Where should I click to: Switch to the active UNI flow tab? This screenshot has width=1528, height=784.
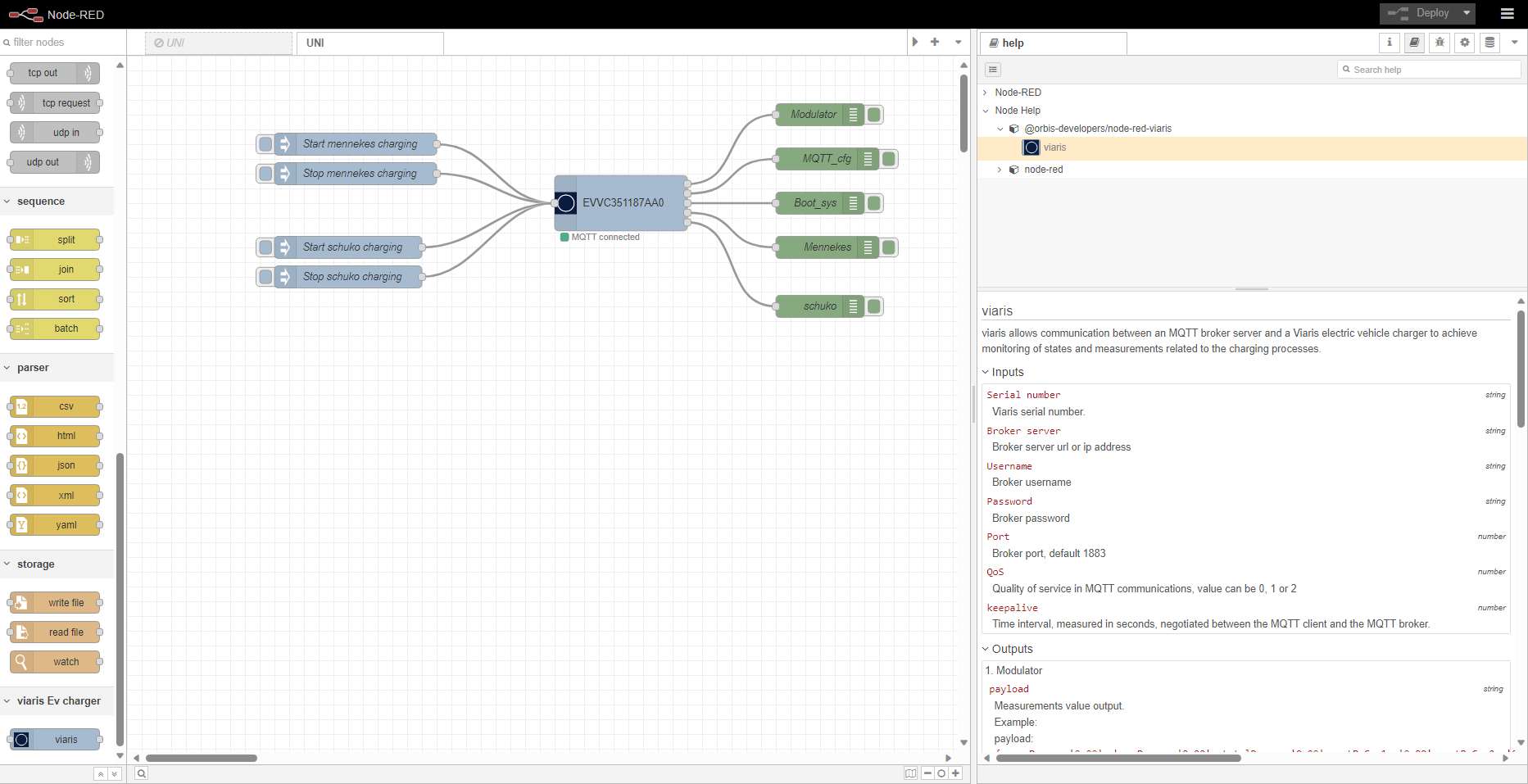[x=370, y=43]
